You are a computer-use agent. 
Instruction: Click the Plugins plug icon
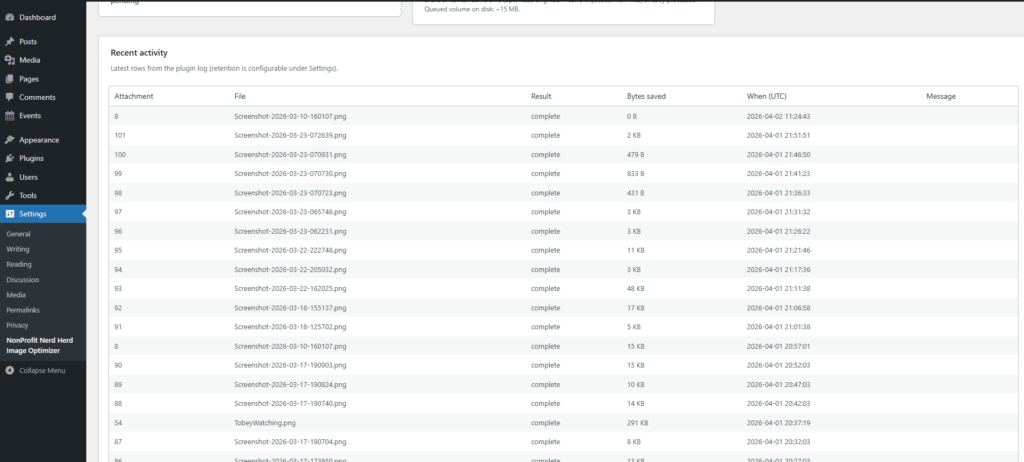tap(9, 158)
